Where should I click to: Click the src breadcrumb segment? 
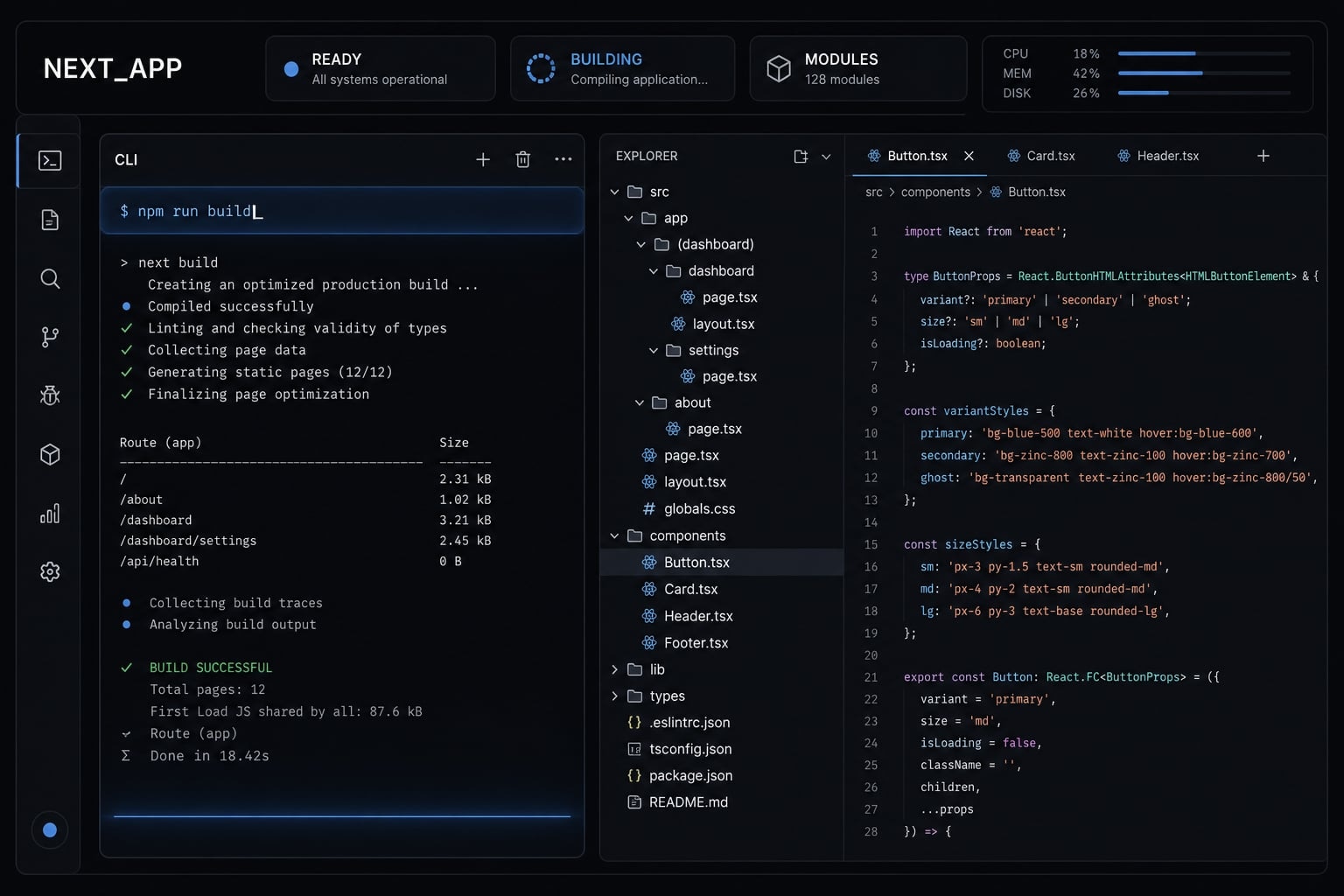(x=874, y=192)
